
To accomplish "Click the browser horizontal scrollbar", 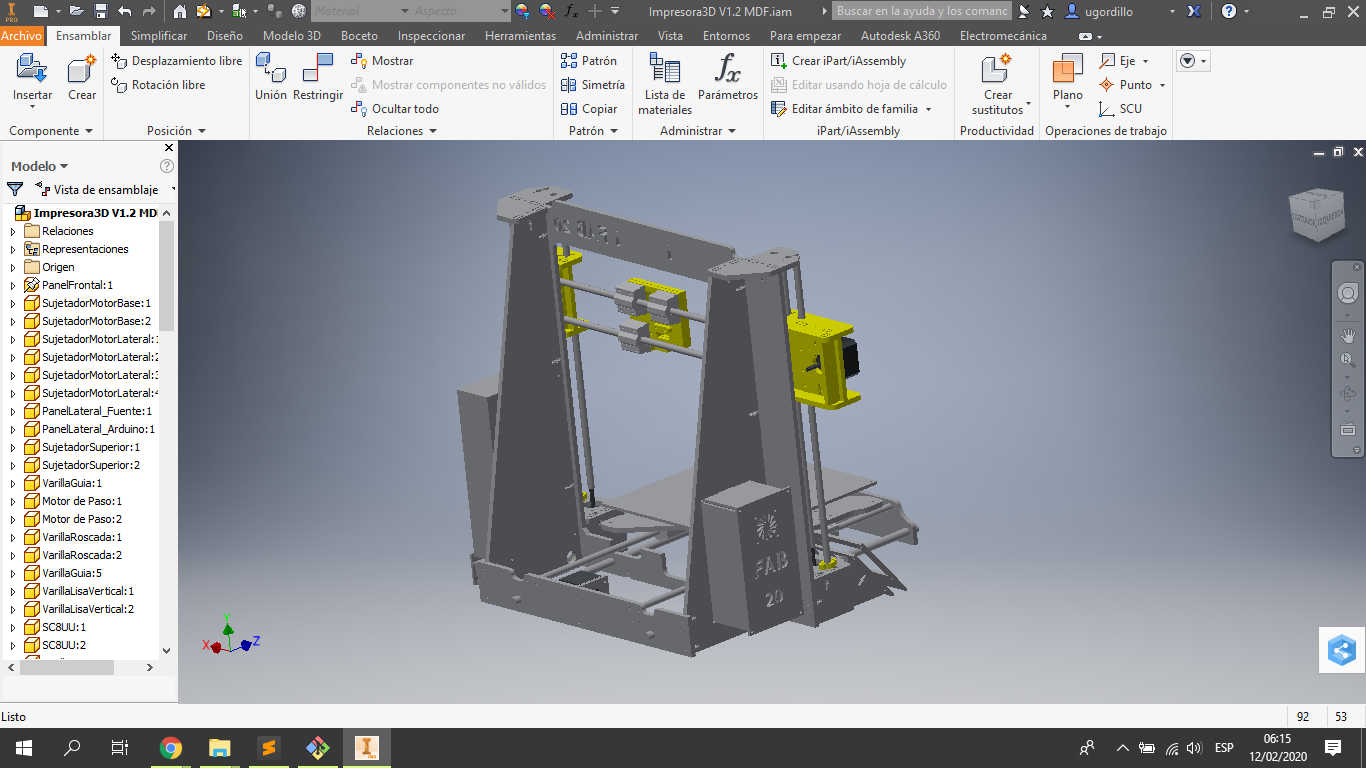I will tap(67, 667).
